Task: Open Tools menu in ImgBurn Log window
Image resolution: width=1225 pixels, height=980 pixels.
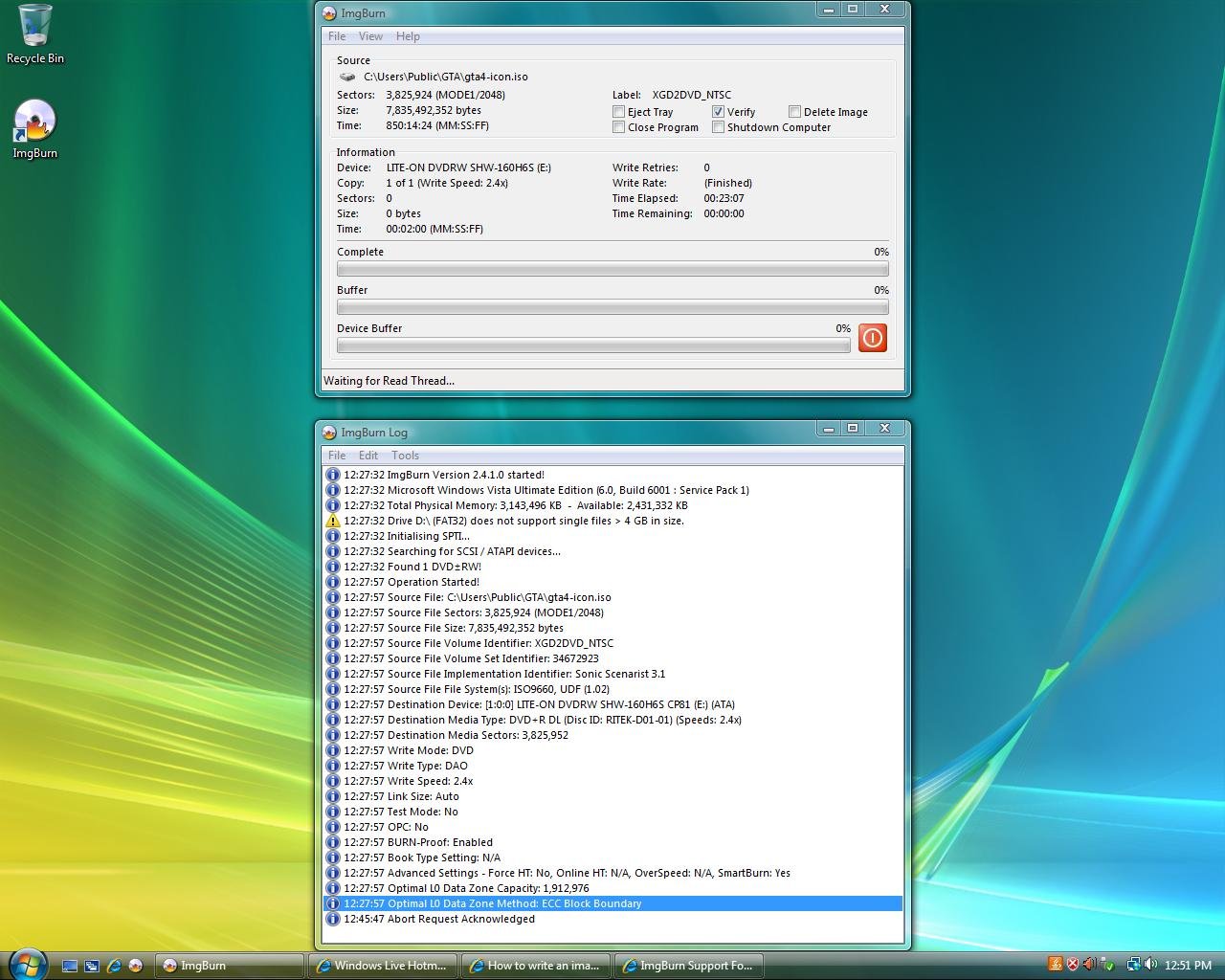Action: 405,456
